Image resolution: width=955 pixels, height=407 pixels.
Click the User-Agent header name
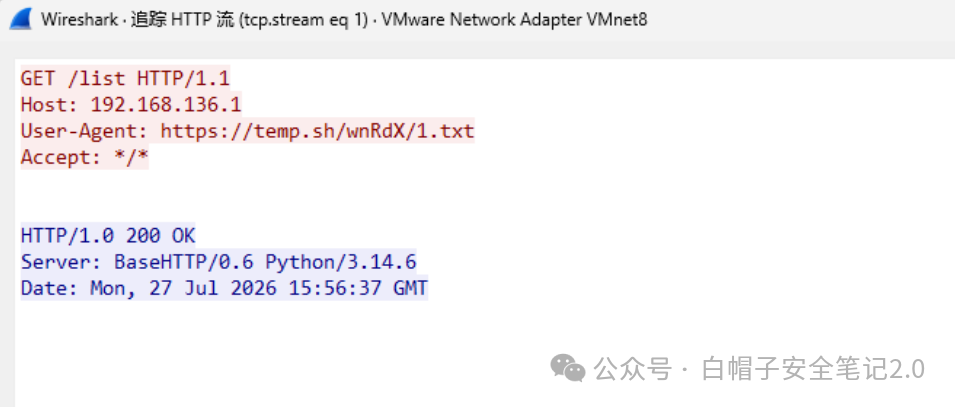(85, 131)
